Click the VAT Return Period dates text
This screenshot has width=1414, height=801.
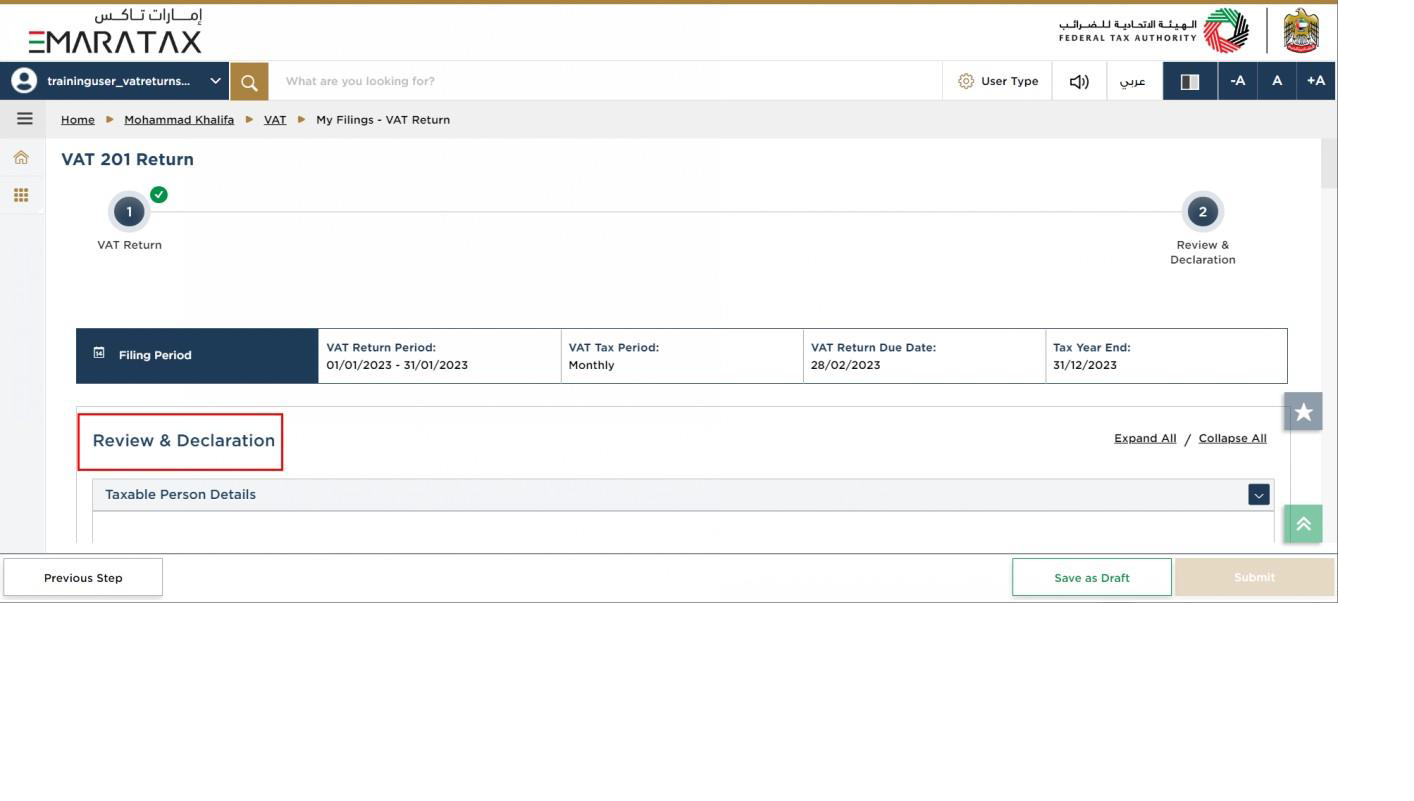click(x=397, y=365)
